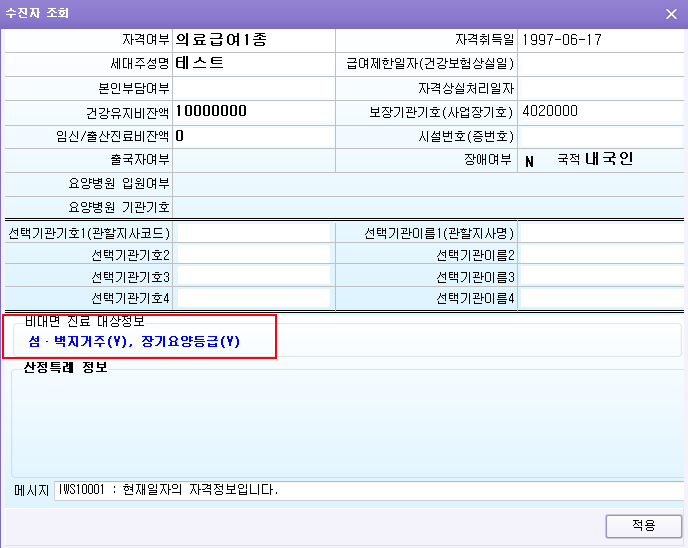Image resolution: width=688 pixels, height=548 pixels.
Task: Click the 임신/출산진료비잔액 value 0
Action: (x=180, y=135)
